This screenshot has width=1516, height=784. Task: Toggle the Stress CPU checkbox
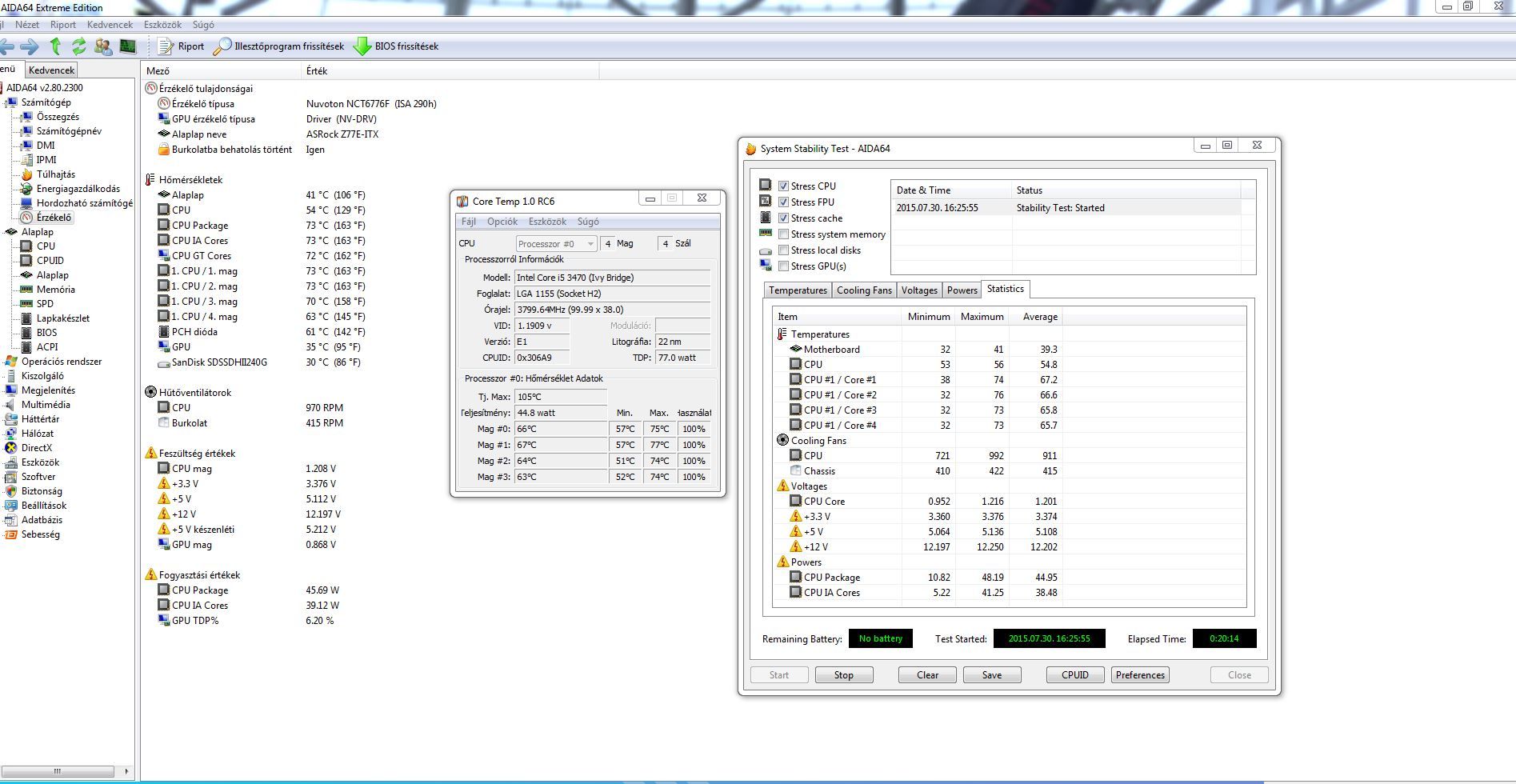click(783, 186)
